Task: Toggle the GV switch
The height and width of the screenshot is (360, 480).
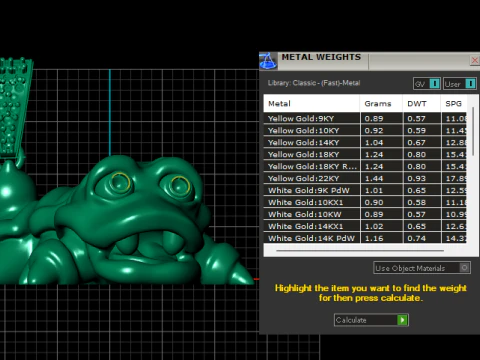Action: [x=427, y=84]
